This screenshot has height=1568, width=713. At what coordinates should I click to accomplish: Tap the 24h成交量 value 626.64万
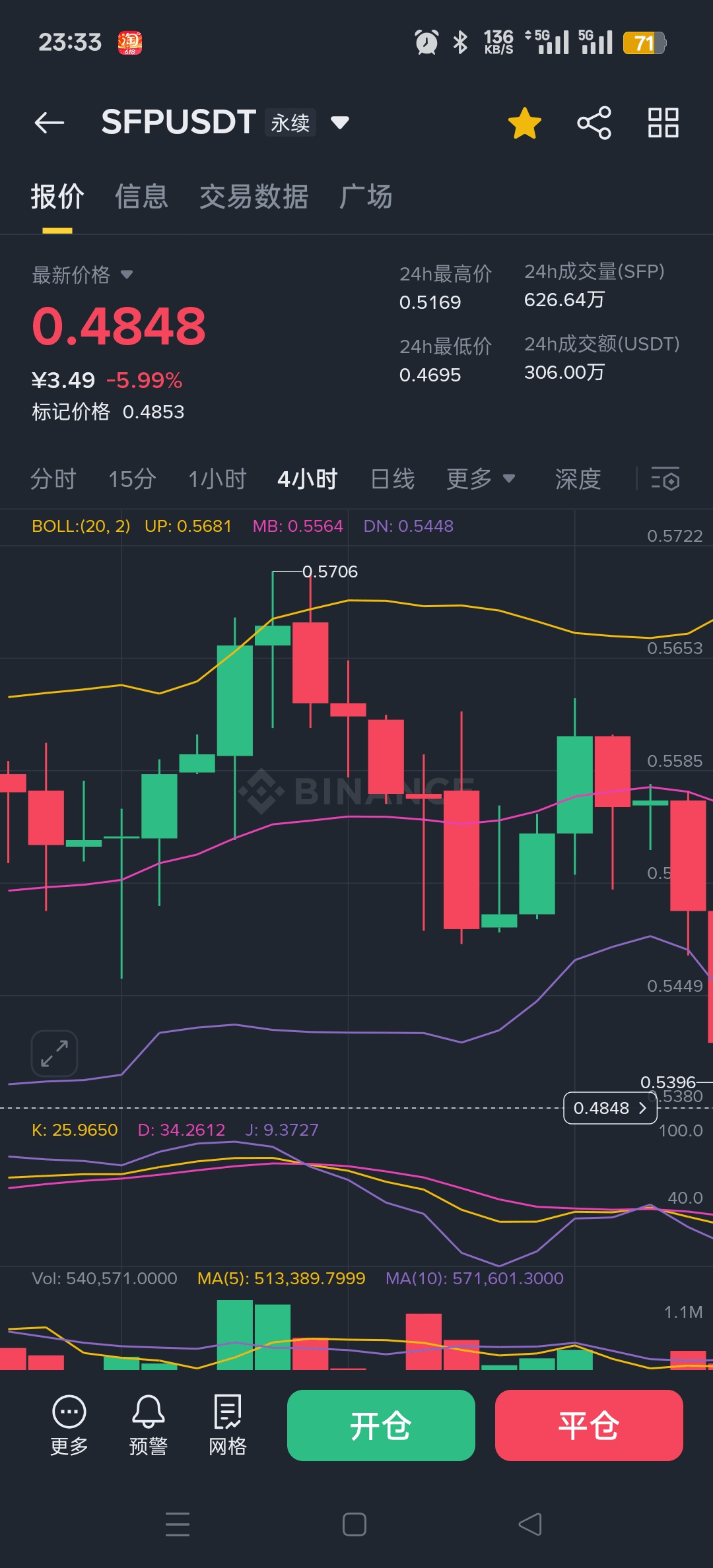pyautogui.click(x=564, y=300)
